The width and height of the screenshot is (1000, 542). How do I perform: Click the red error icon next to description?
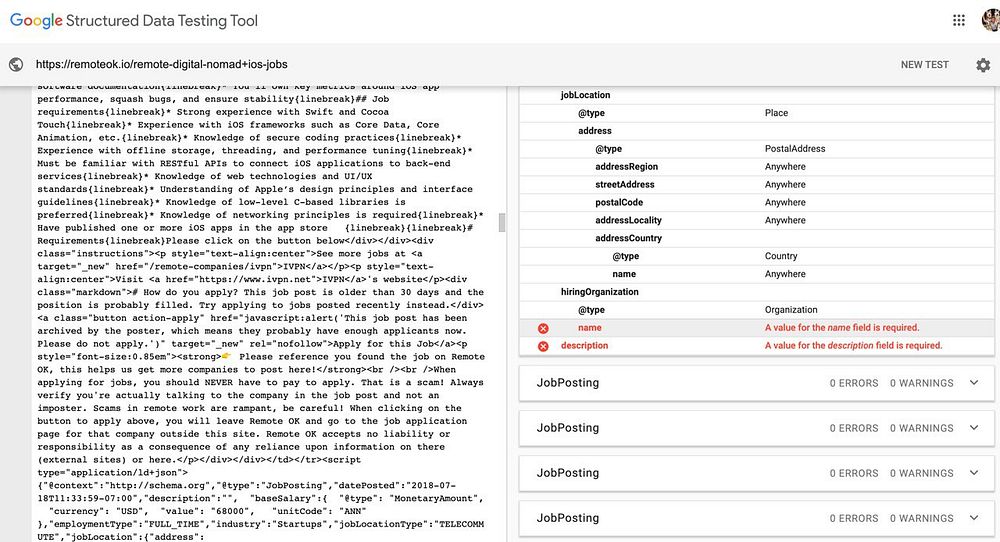tap(543, 346)
